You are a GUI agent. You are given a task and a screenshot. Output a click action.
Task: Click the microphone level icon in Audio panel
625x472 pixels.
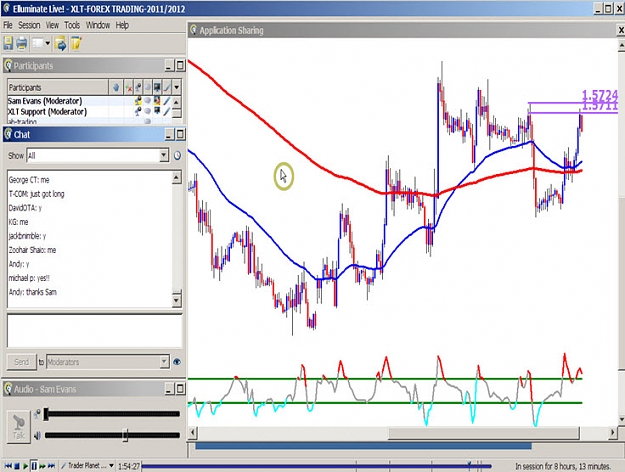tap(37, 414)
